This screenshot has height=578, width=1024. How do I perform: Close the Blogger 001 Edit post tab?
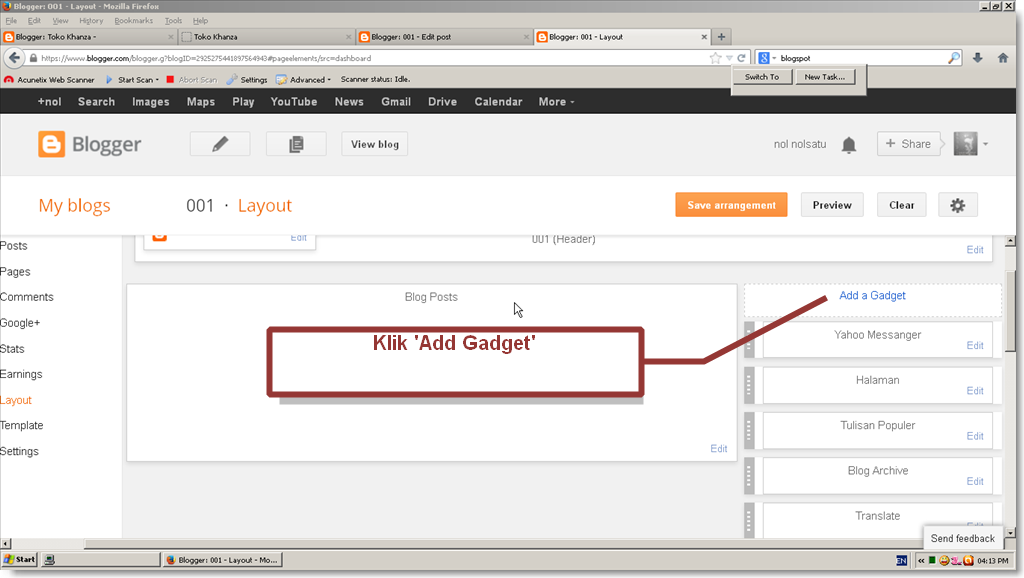[x=526, y=37]
